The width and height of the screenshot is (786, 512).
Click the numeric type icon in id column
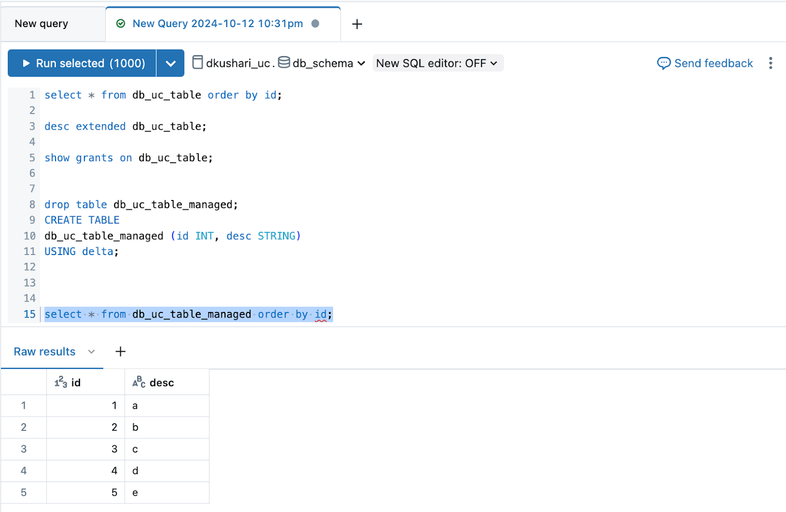pyautogui.click(x=61, y=382)
